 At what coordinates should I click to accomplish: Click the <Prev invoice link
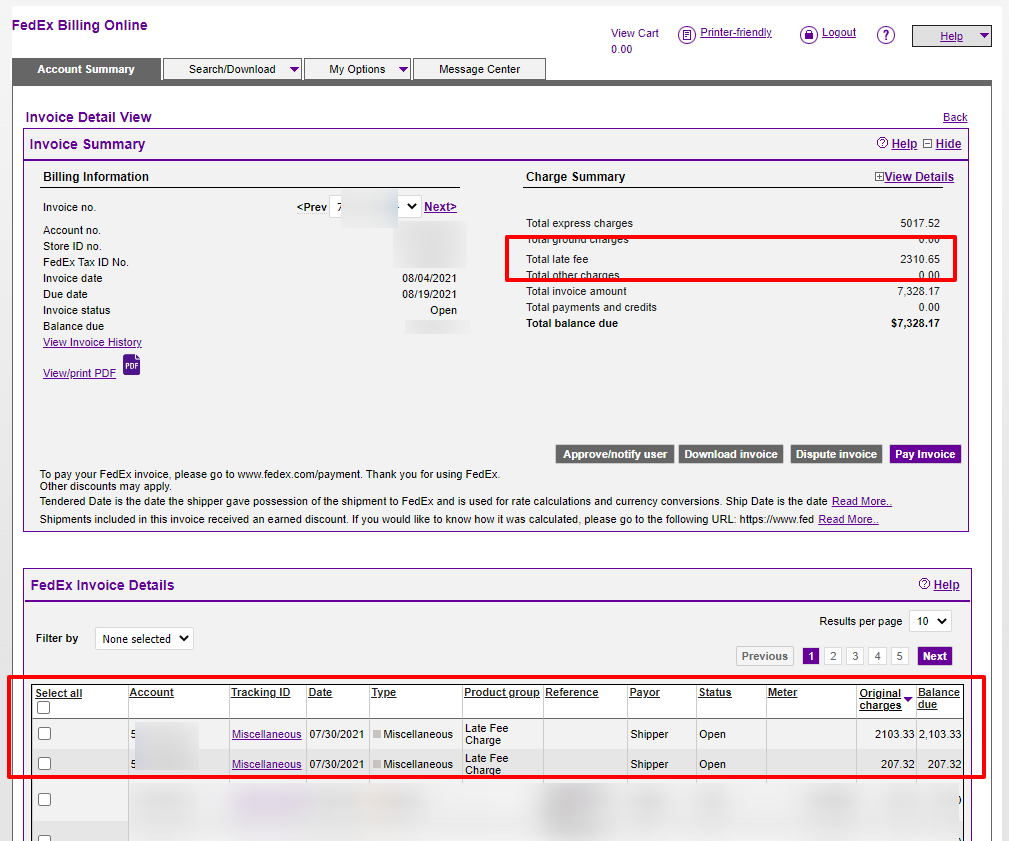pos(311,207)
